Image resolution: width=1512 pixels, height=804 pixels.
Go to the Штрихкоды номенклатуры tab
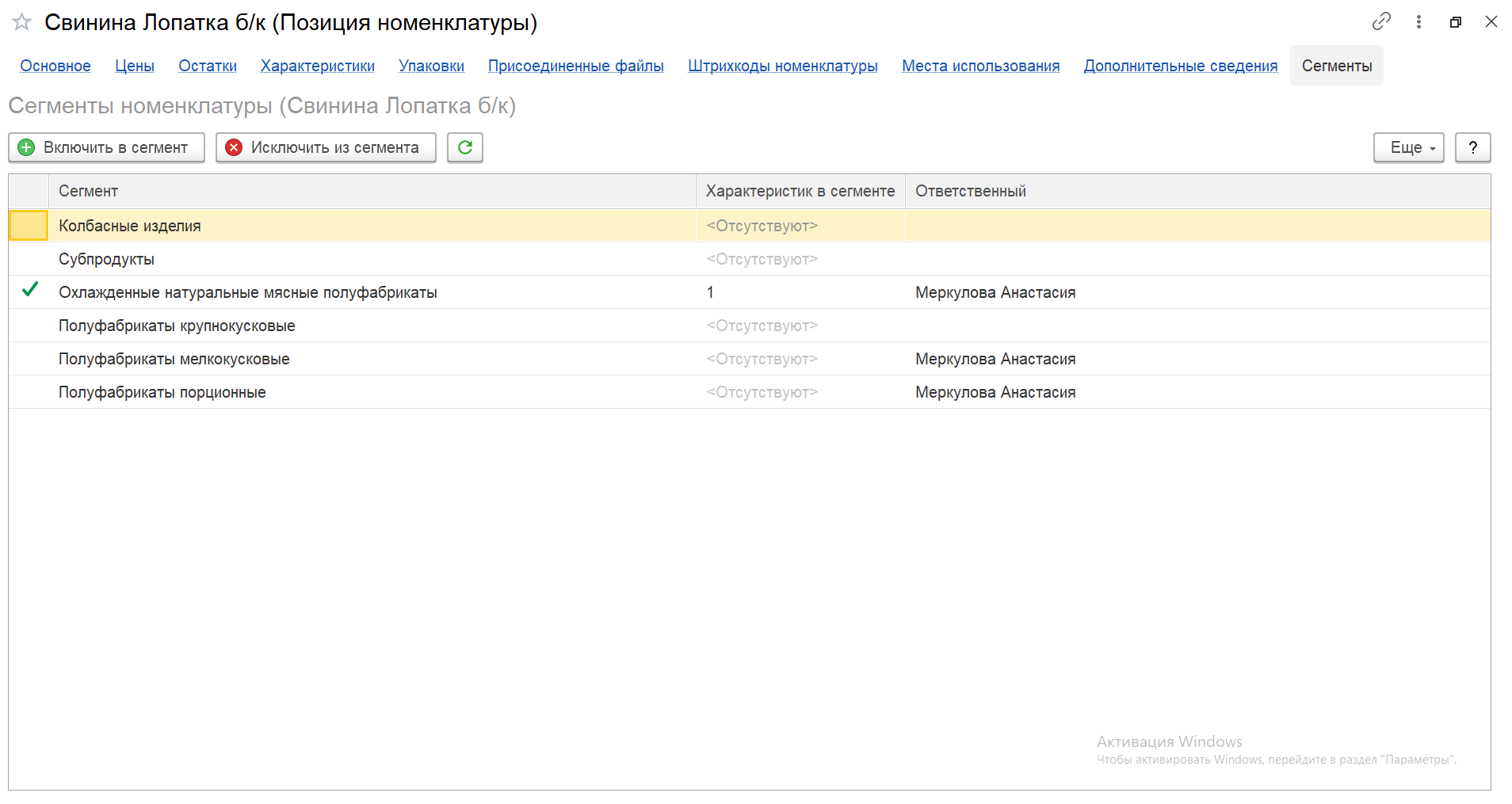tap(782, 66)
